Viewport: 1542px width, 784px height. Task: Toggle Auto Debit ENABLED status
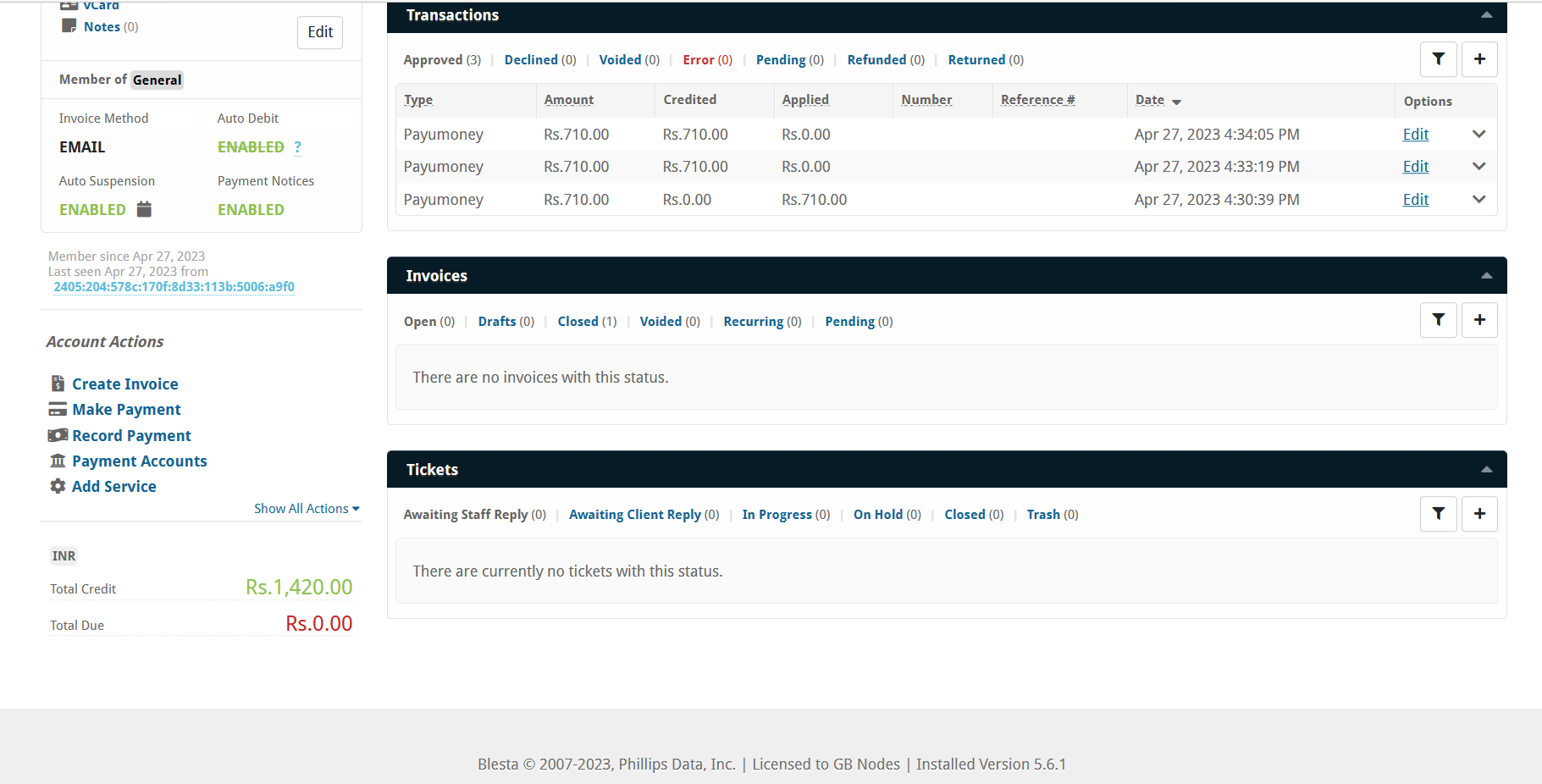(x=251, y=147)
